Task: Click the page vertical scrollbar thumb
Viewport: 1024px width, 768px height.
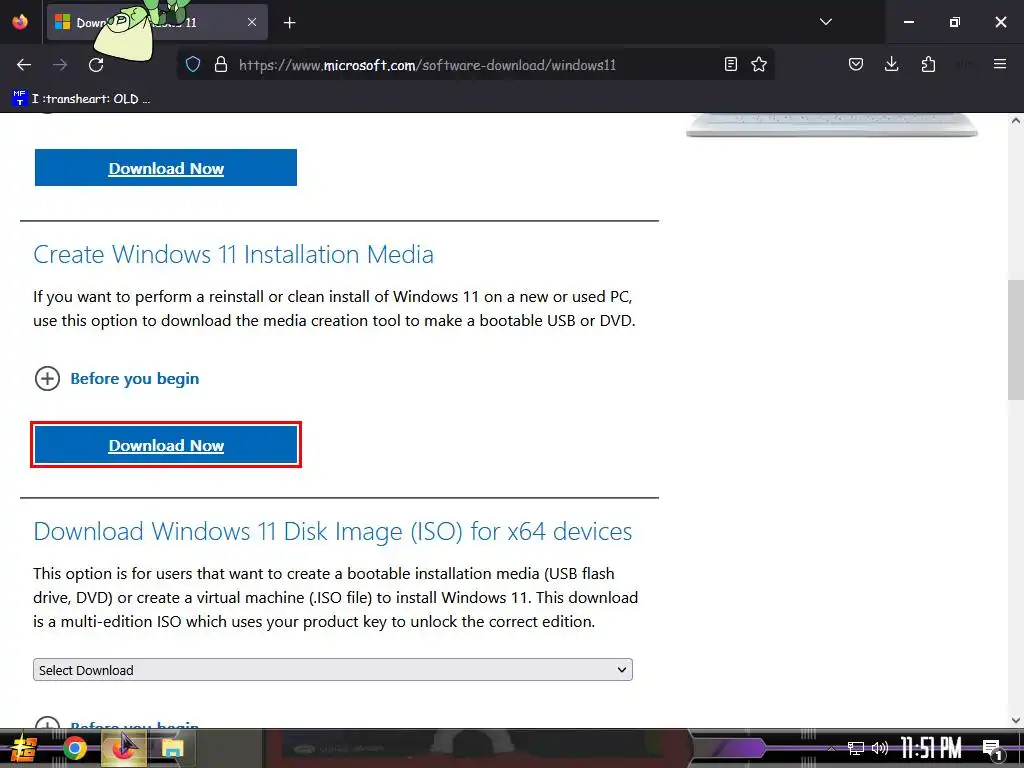Action: tap(1016, 340)
